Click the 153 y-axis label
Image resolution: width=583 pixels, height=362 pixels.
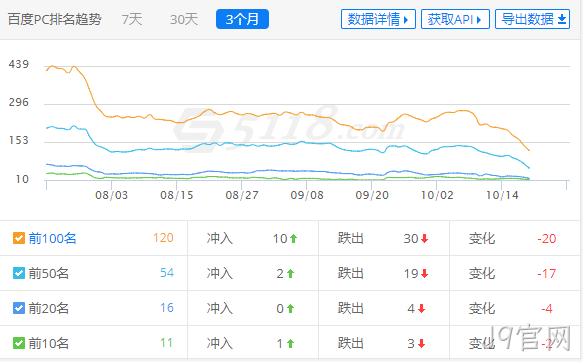pos(19,140)
